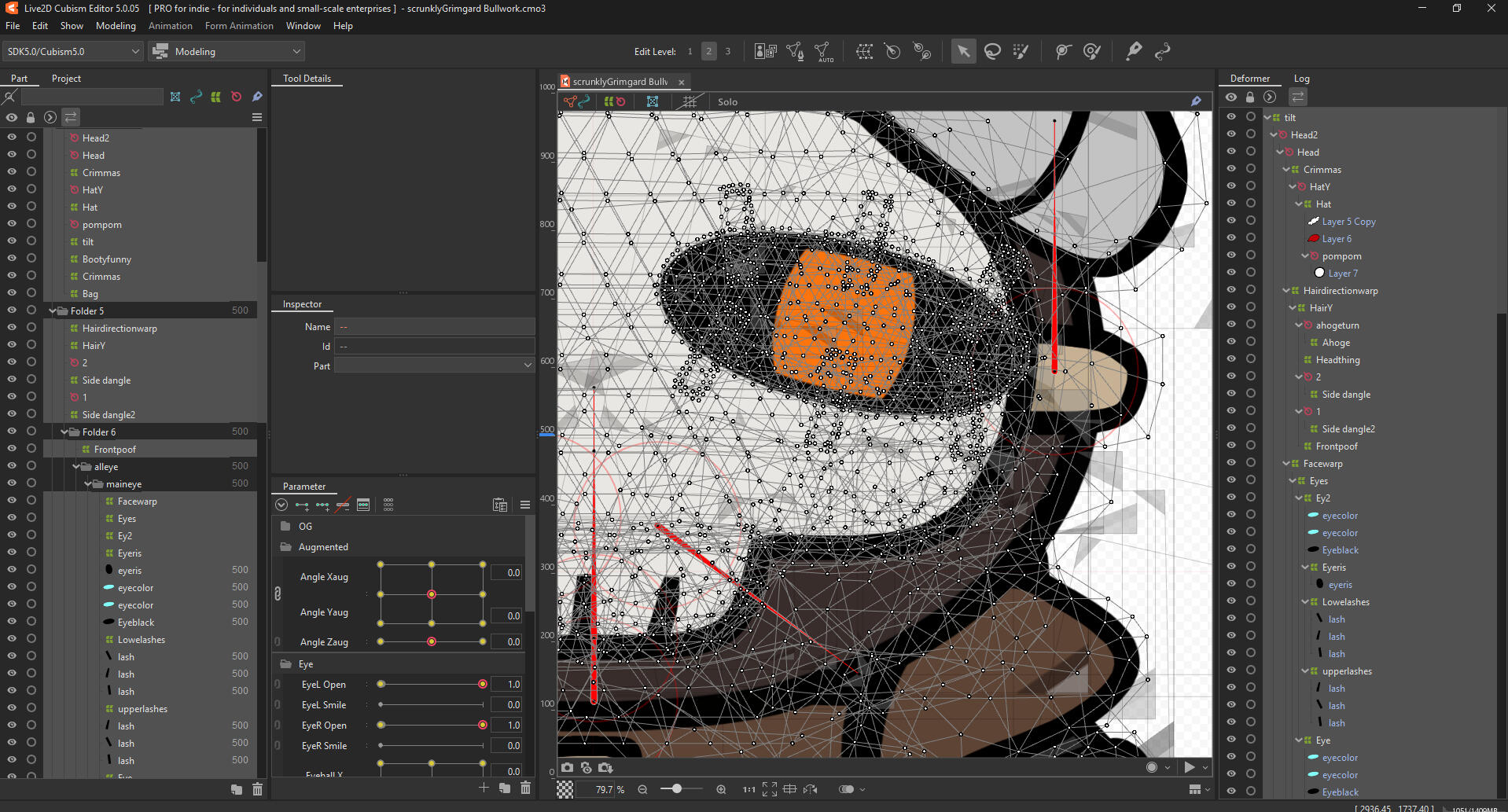Click the 1:1 actual size button
Screen dimensions: 1508x812
pos(748,789)
